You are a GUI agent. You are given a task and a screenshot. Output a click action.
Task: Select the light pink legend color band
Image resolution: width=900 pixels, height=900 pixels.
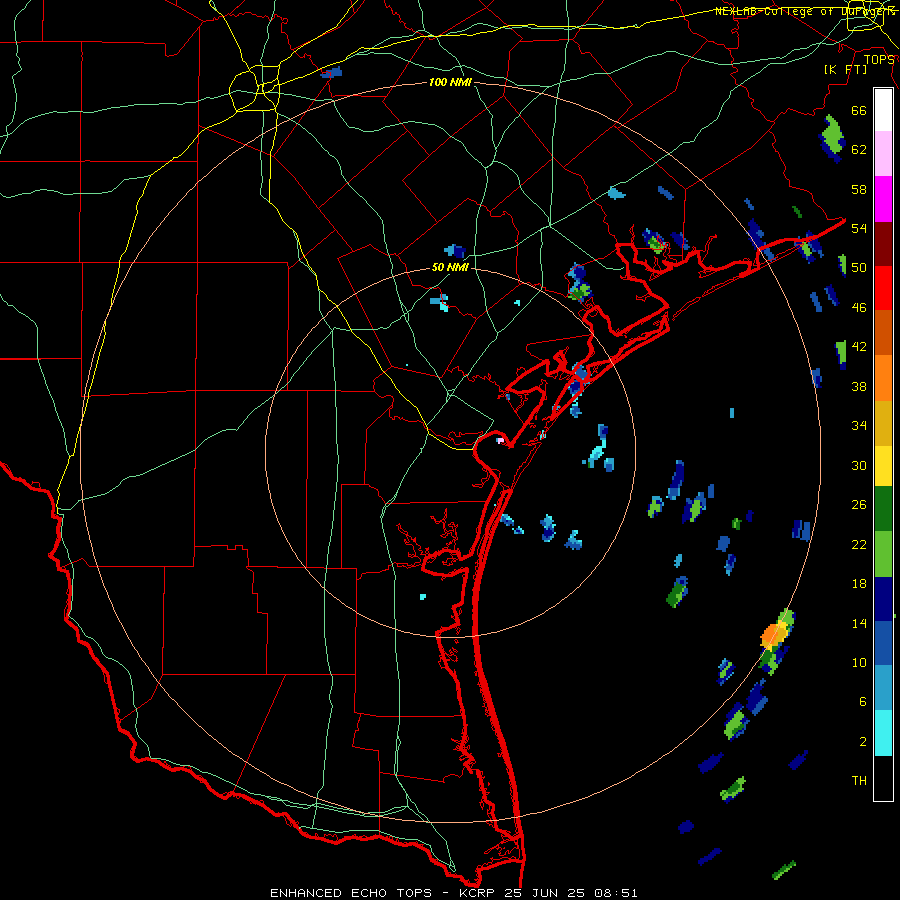point(883,154)
